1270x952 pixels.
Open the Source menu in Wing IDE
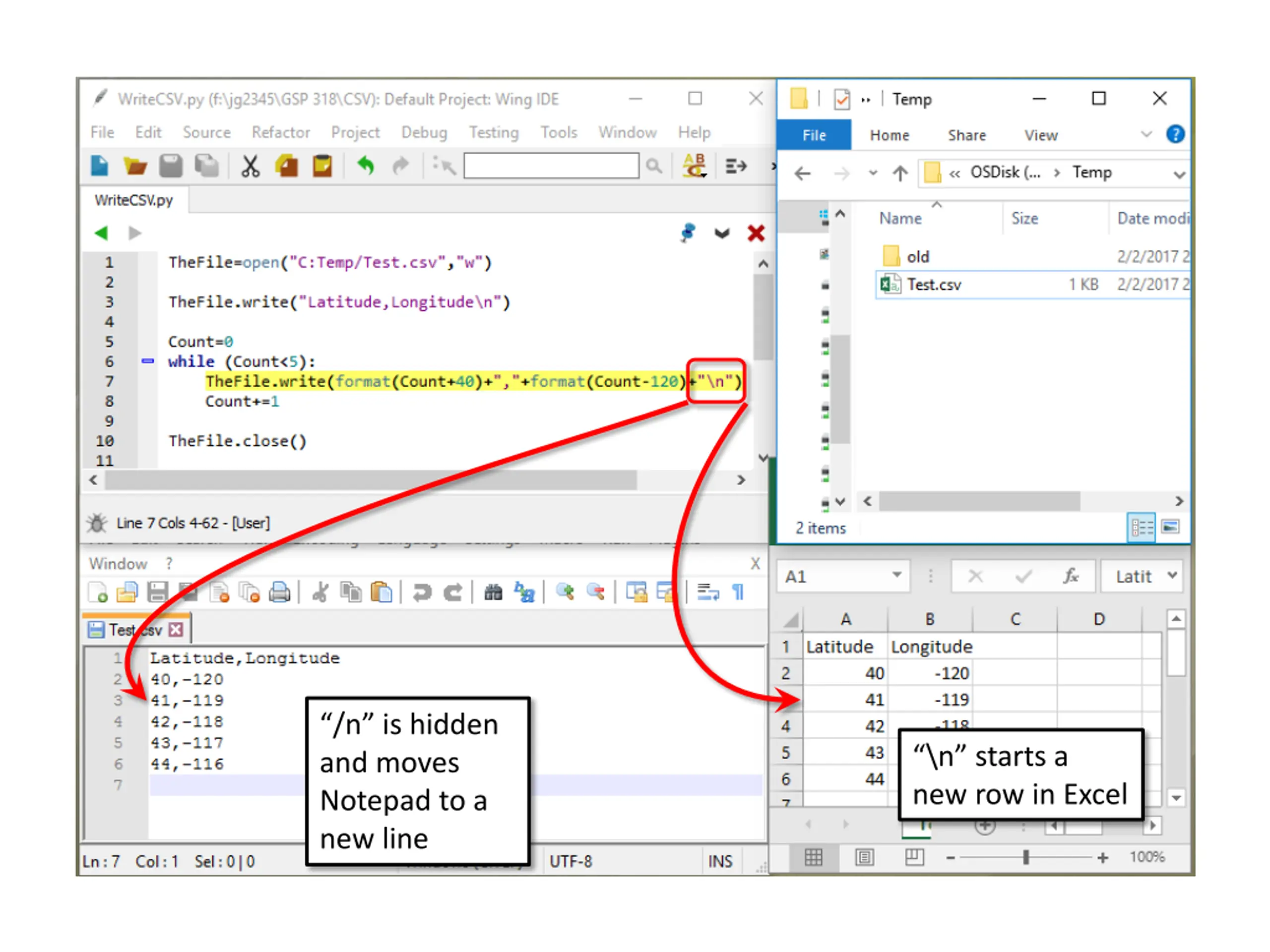(207, 132)
